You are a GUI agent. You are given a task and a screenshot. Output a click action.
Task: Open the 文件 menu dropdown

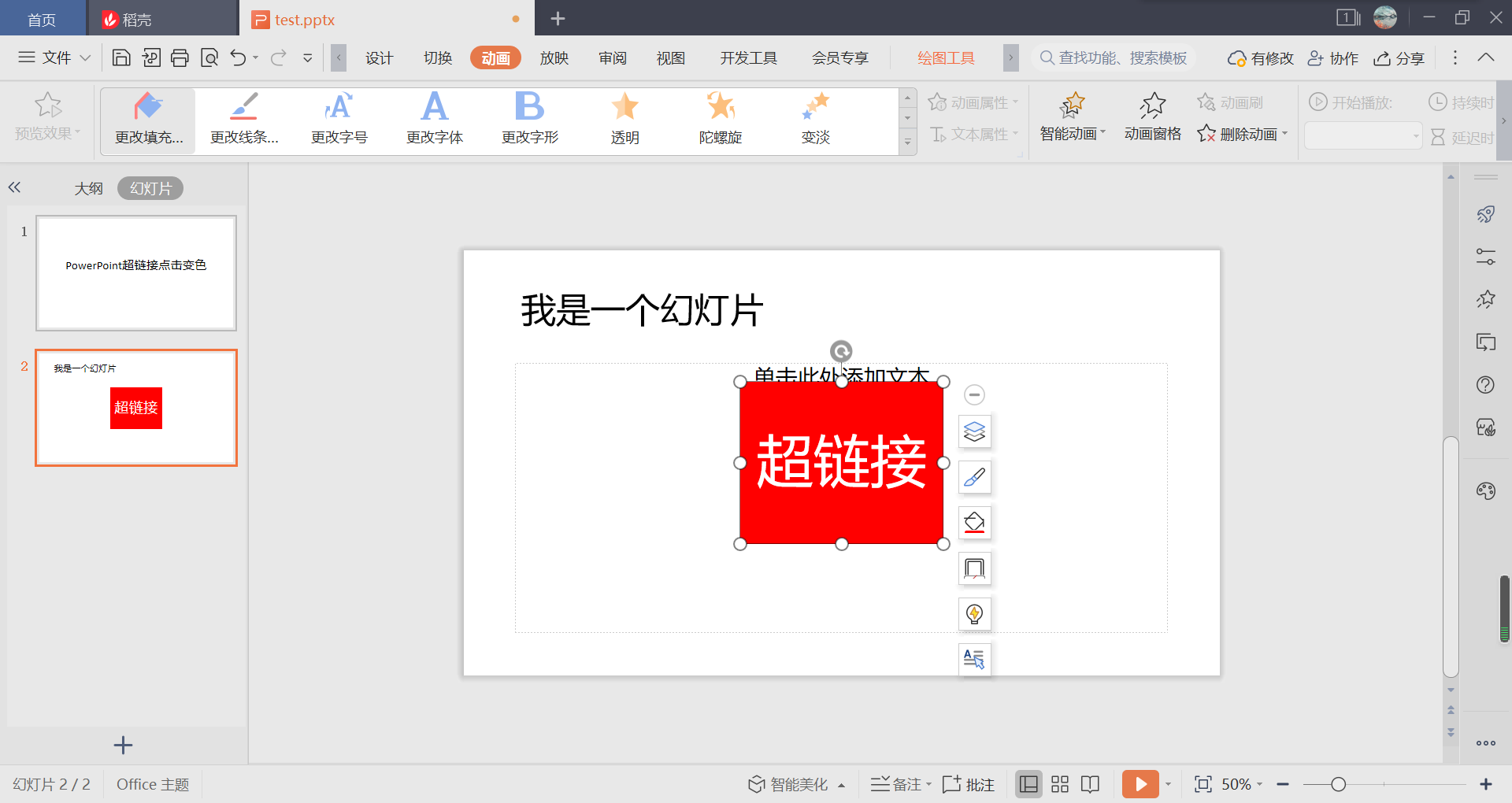coord(55,57)
